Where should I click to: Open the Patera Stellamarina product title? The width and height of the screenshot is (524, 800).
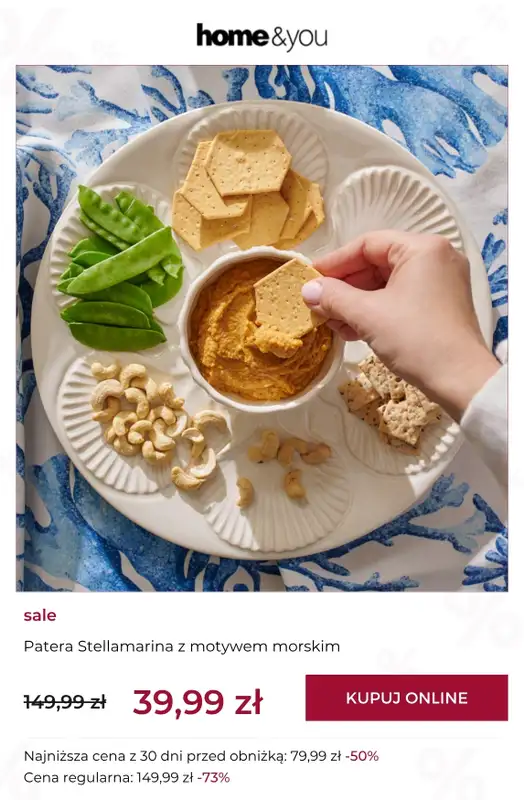(182, 646)
